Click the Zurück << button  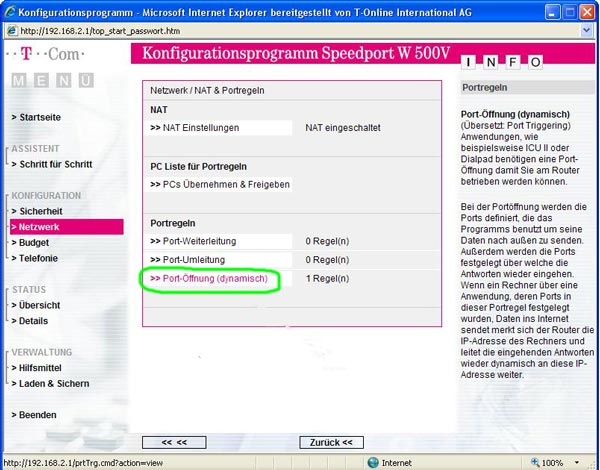tap(331, 442)
